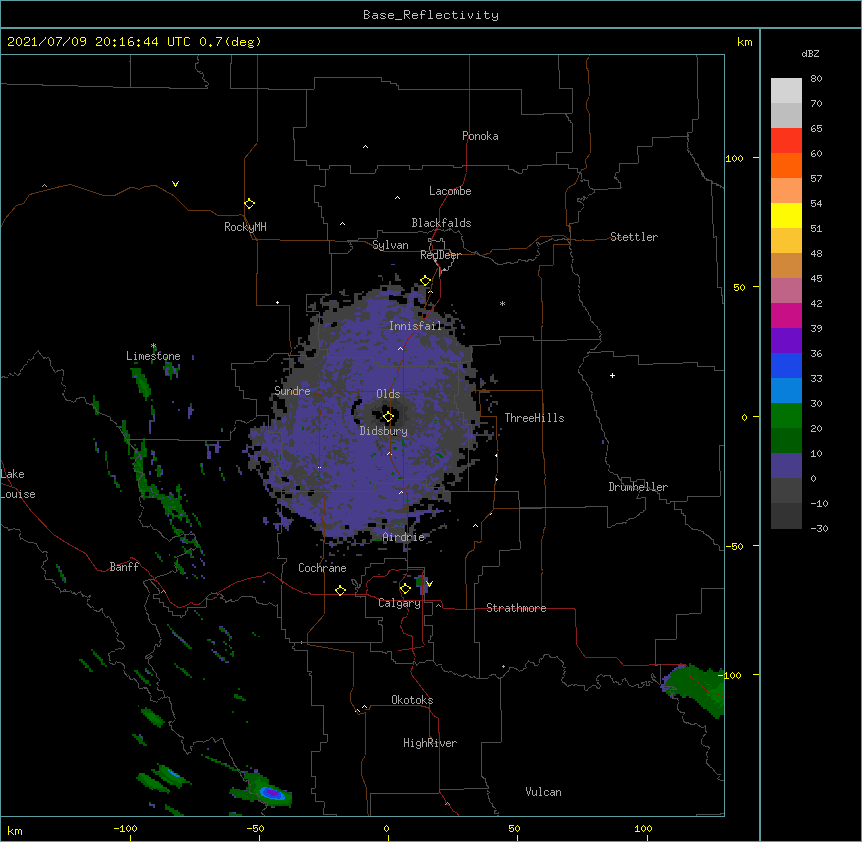Click the 80 value on the dBZ scale
The width and height of the screenshot is (862, 842).
816,79
